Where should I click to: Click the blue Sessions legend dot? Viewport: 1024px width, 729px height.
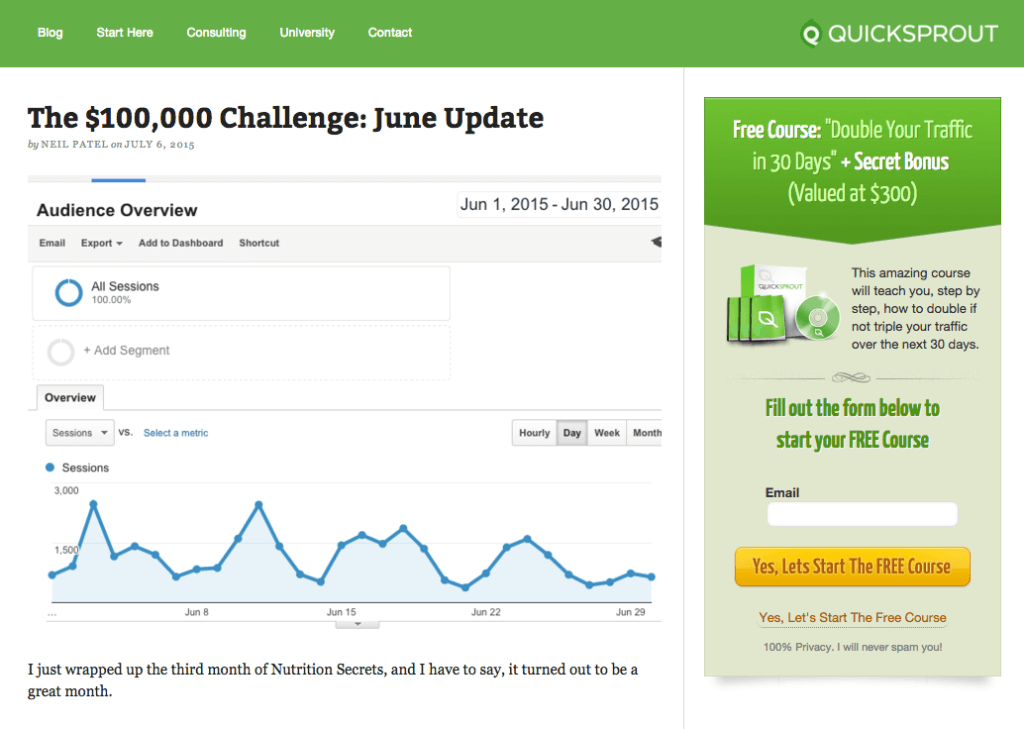50,467
